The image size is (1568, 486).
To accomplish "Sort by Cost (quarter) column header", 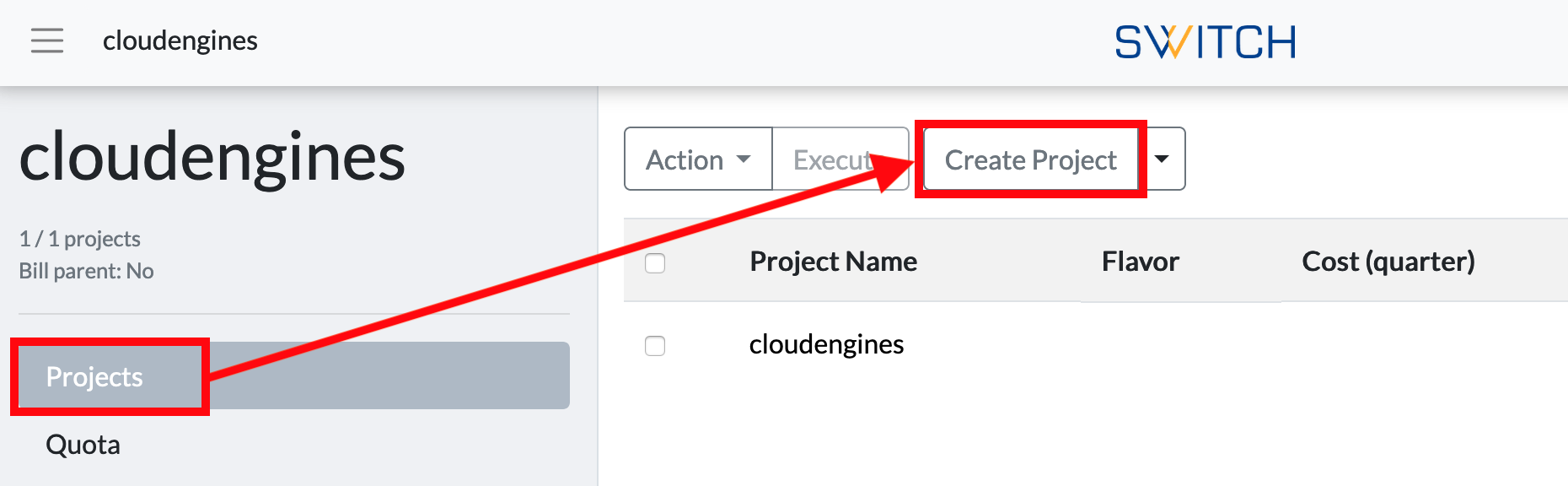I will (x=1388, y=262).
